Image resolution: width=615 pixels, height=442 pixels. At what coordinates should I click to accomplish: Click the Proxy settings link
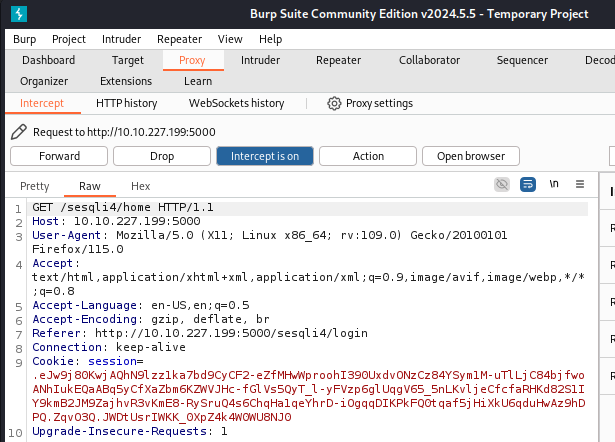pos(379,103)
